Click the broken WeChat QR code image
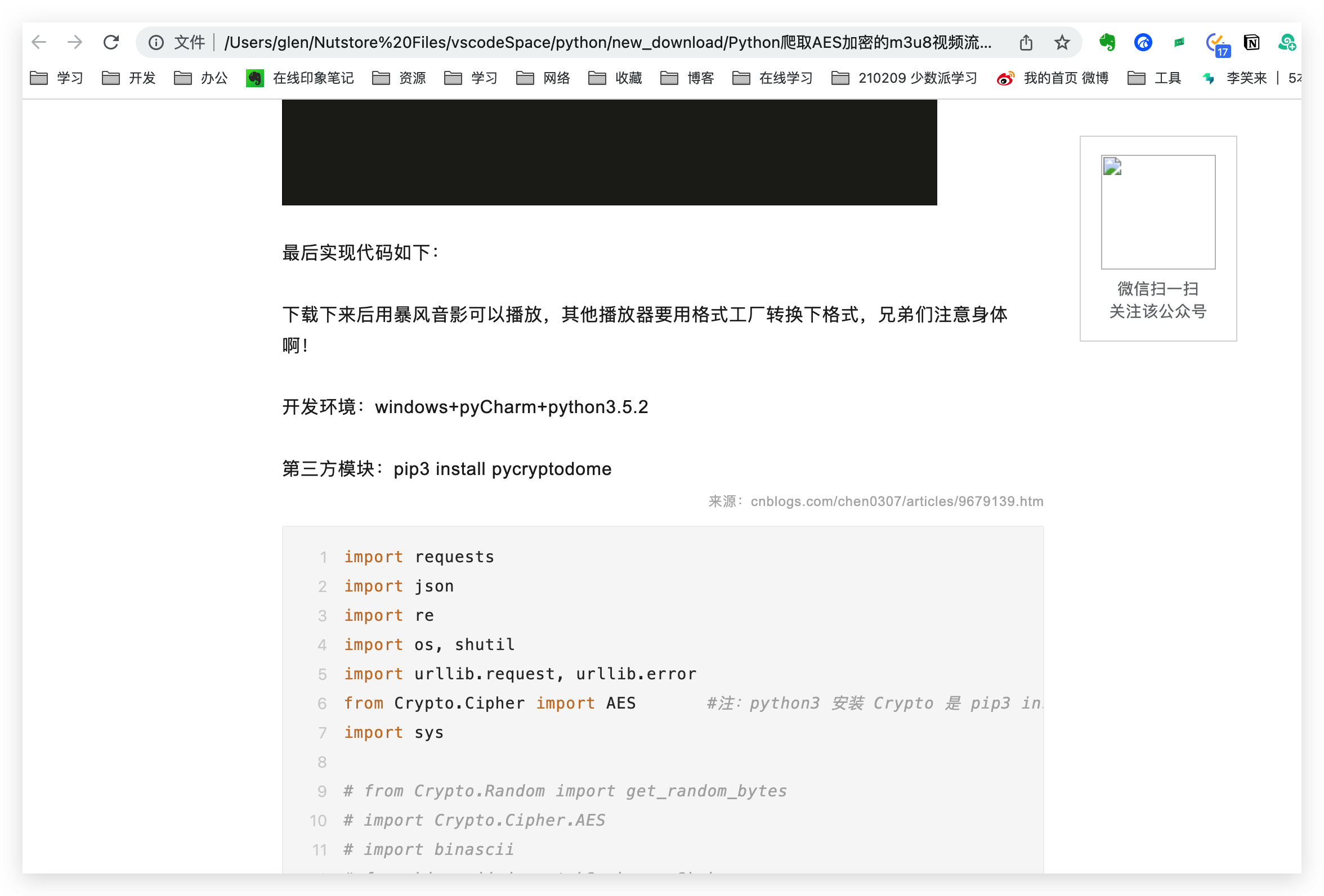This screenshot has width=1324, height=896. pyautogui.click(x=1157, y=212)
